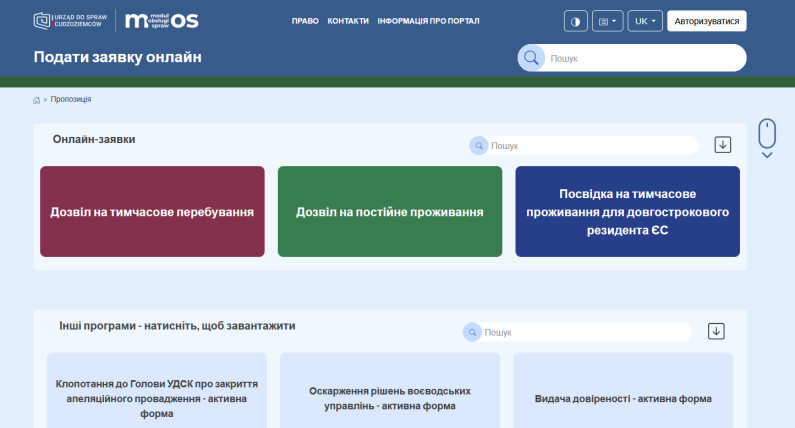This screenshot has height=428, width=795.
Task: Open Дозвіл на тимчасове перебування tile
Action: [152, 211]
